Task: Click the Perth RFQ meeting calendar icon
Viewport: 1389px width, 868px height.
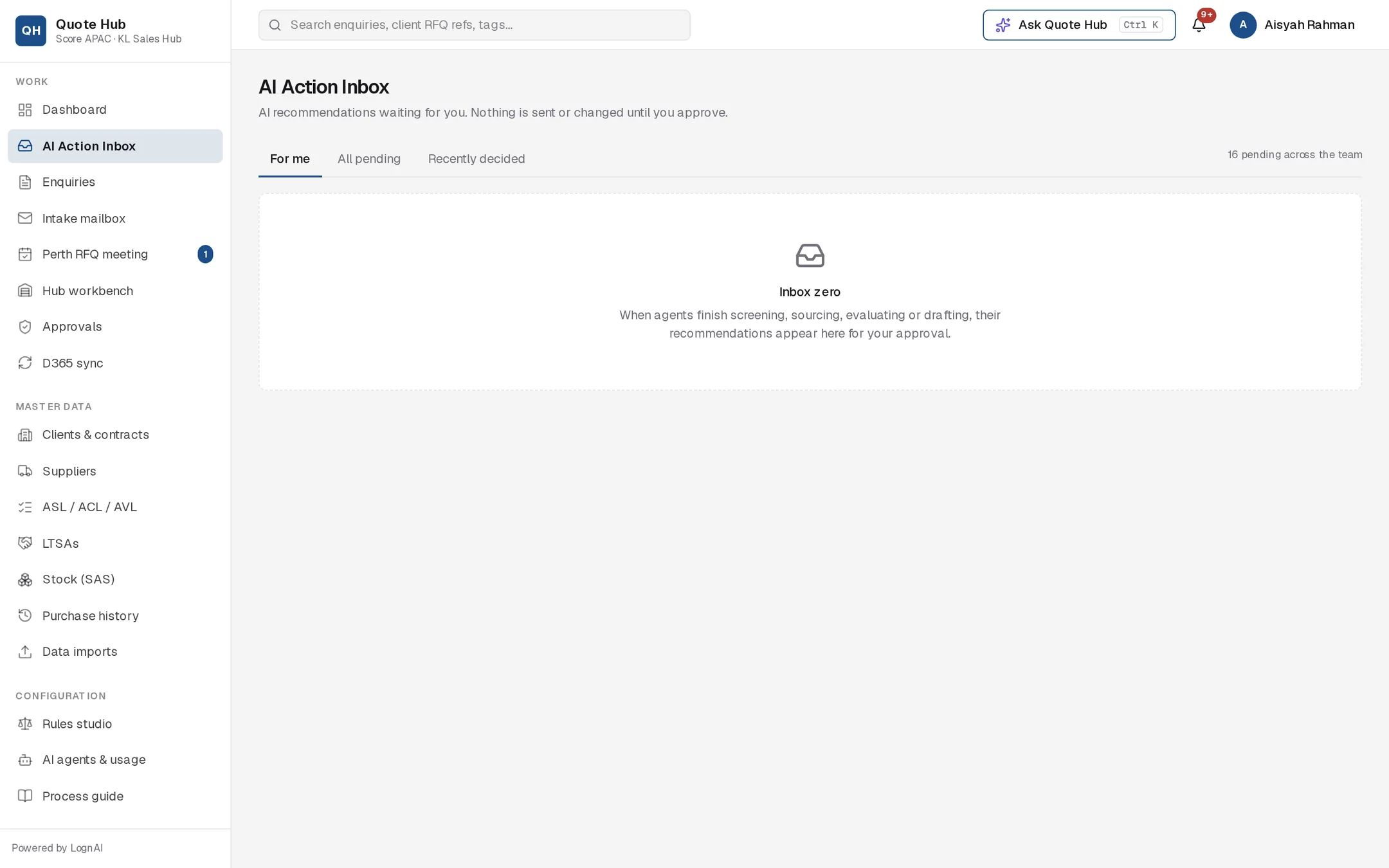Action: 25,254
